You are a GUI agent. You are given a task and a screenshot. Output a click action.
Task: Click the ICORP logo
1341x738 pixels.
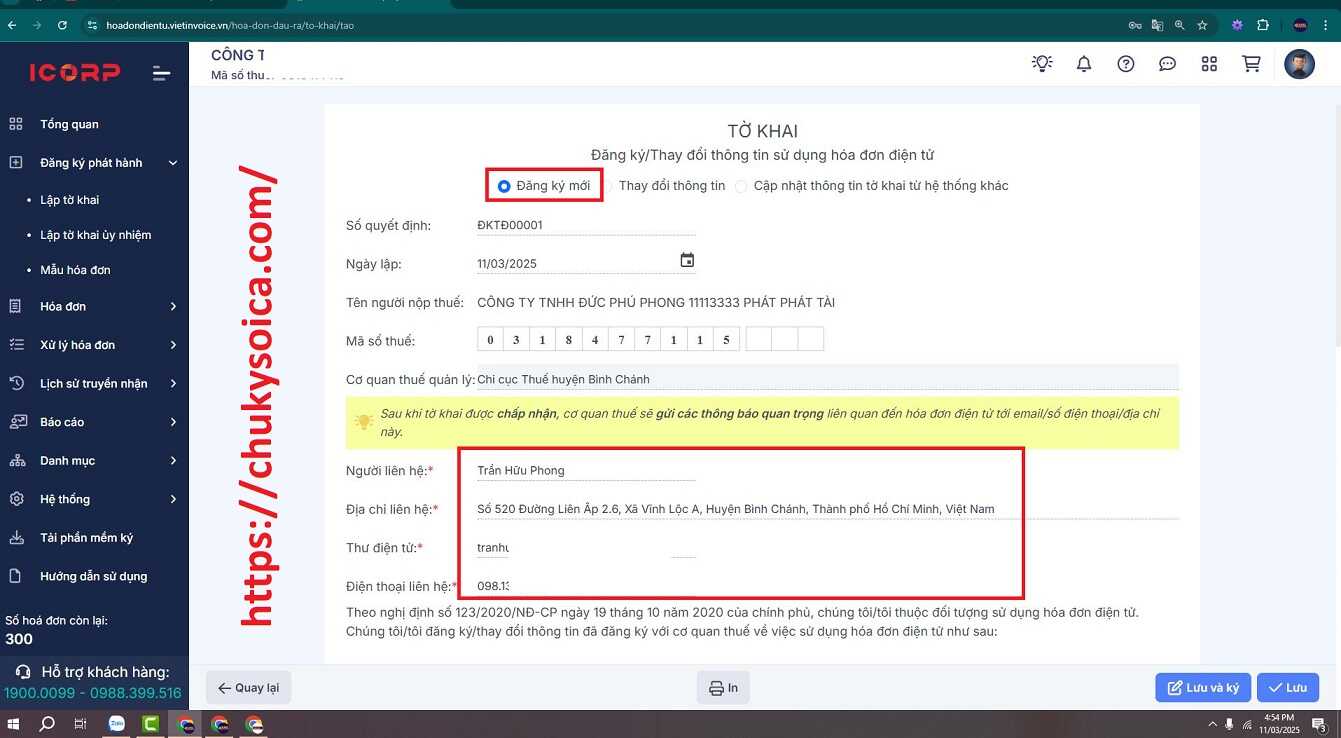coord(75,72)
